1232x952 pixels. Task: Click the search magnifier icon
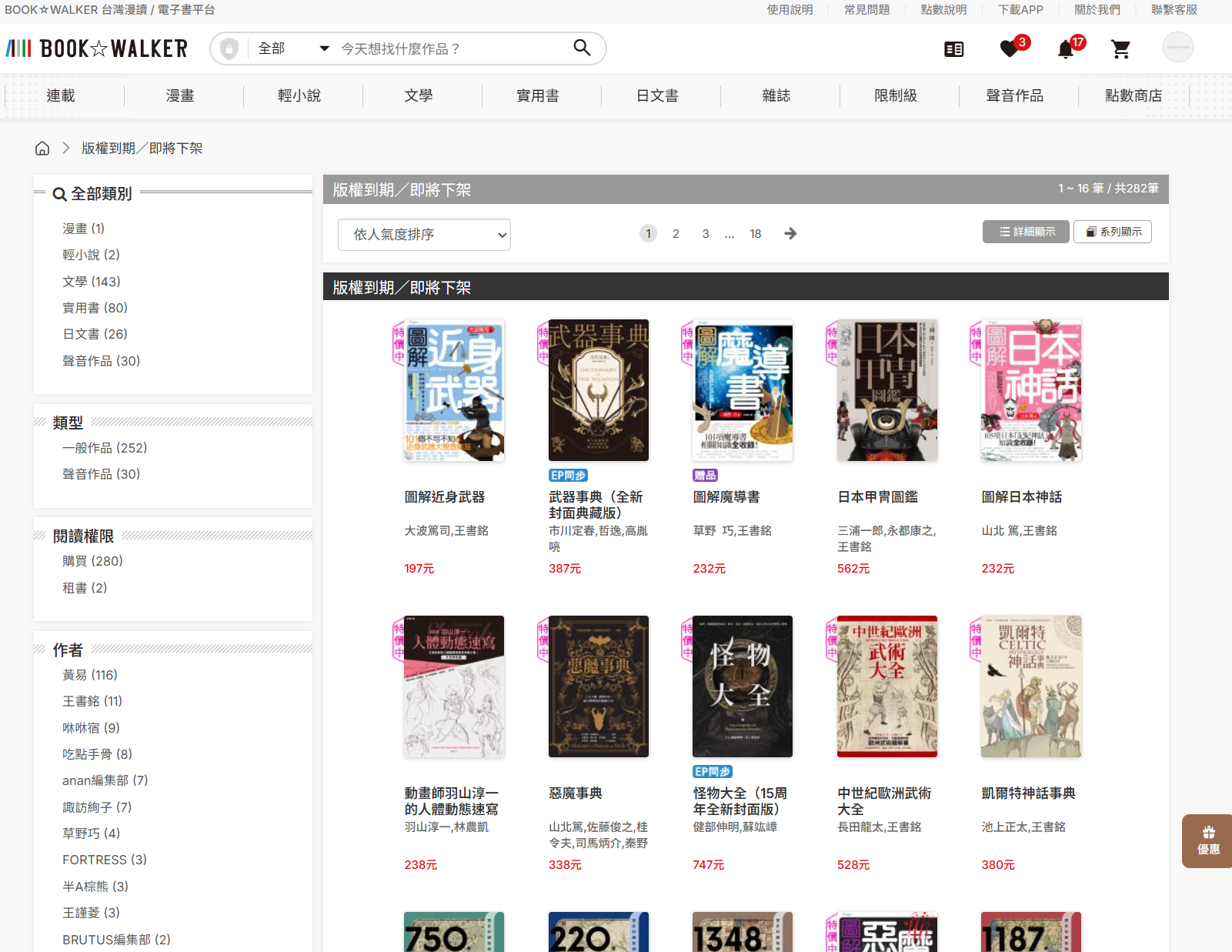click(583, 48)
